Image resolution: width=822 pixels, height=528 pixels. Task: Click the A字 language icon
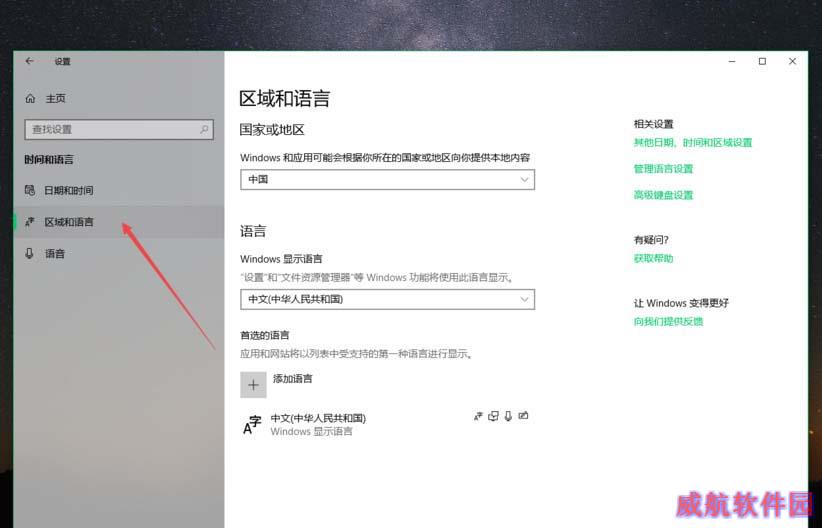(x=252, y=425)
